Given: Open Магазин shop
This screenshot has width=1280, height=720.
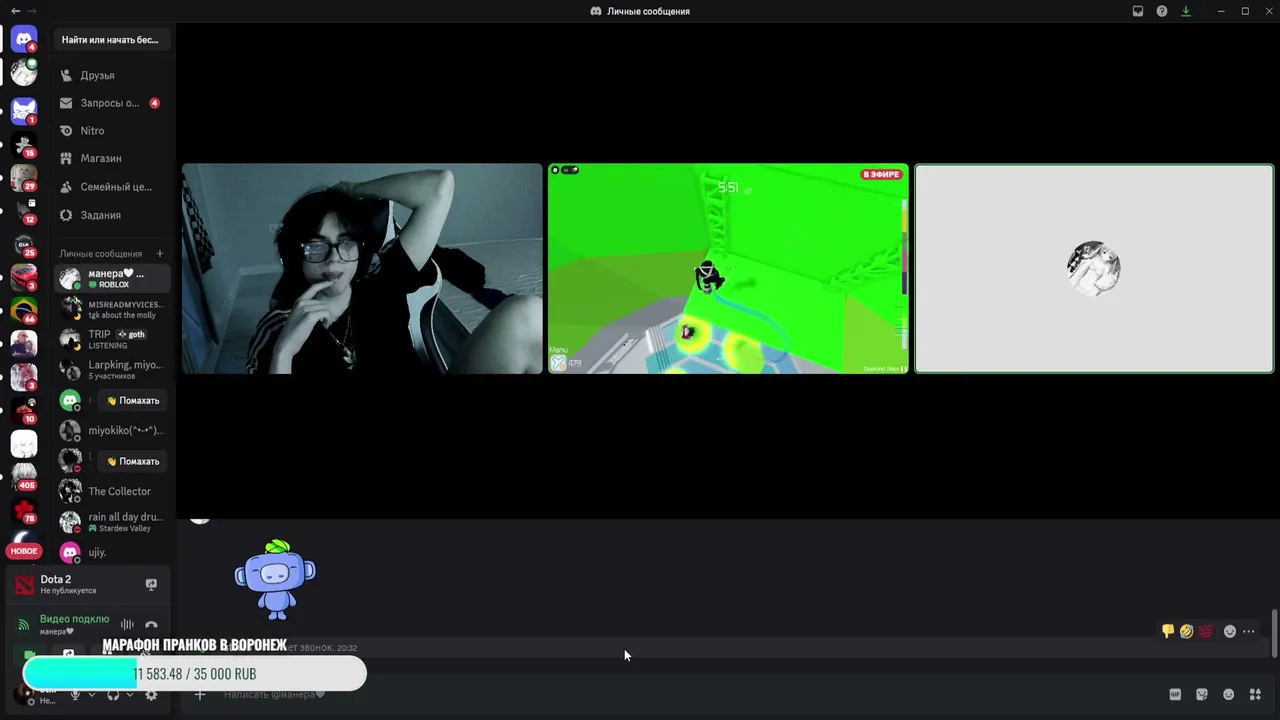Looking at the screenshot, I should coord(112,158).
